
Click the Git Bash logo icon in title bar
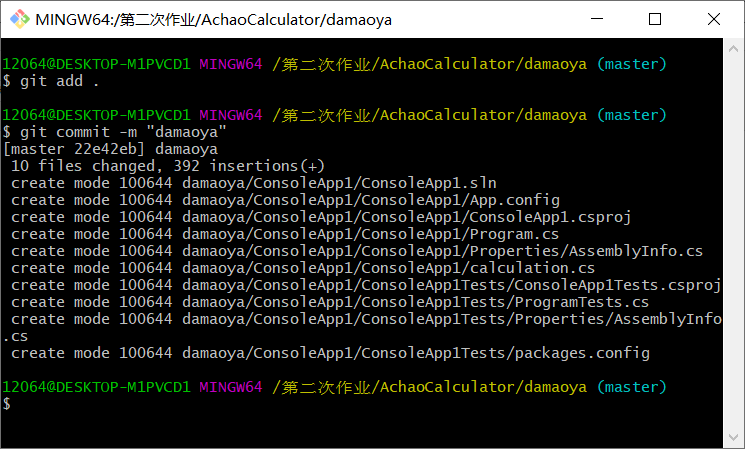click(19, 19)
